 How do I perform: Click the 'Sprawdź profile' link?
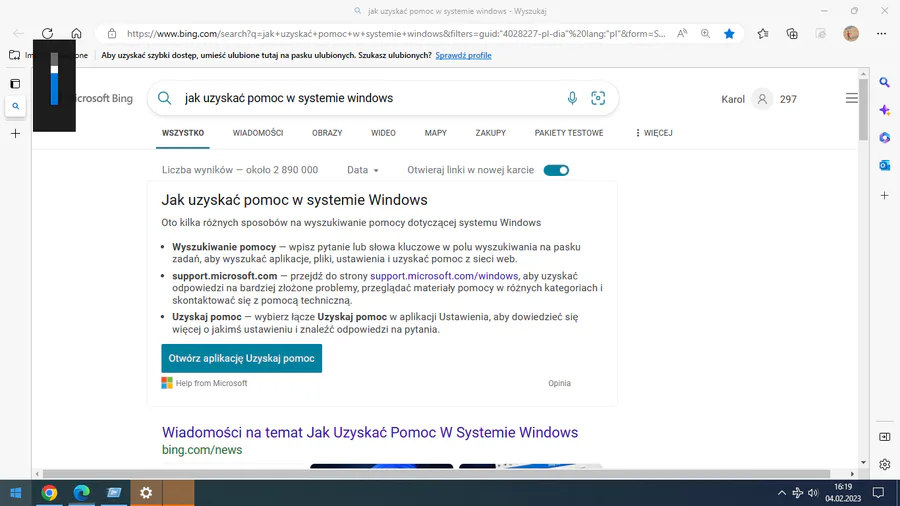[463, 55]
